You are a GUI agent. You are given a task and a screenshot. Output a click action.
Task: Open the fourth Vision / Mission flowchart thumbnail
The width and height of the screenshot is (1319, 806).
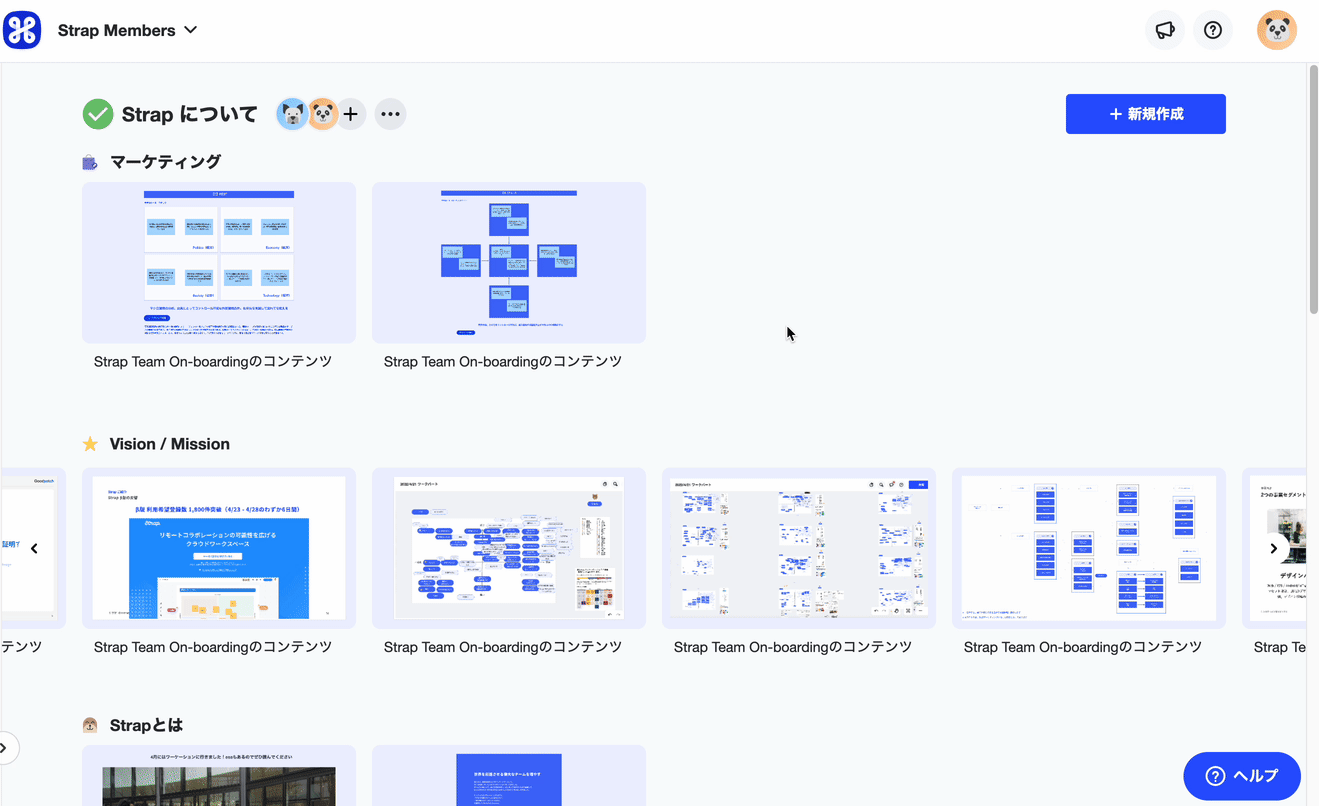click(1089, 548)
